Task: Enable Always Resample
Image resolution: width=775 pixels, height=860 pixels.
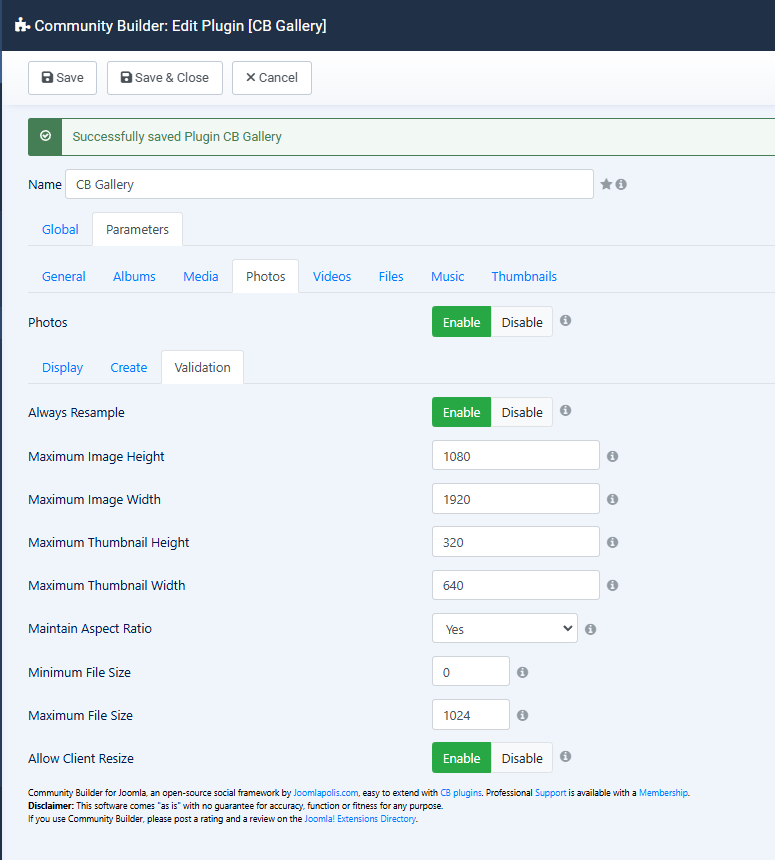Action: (x=461, y=412)
